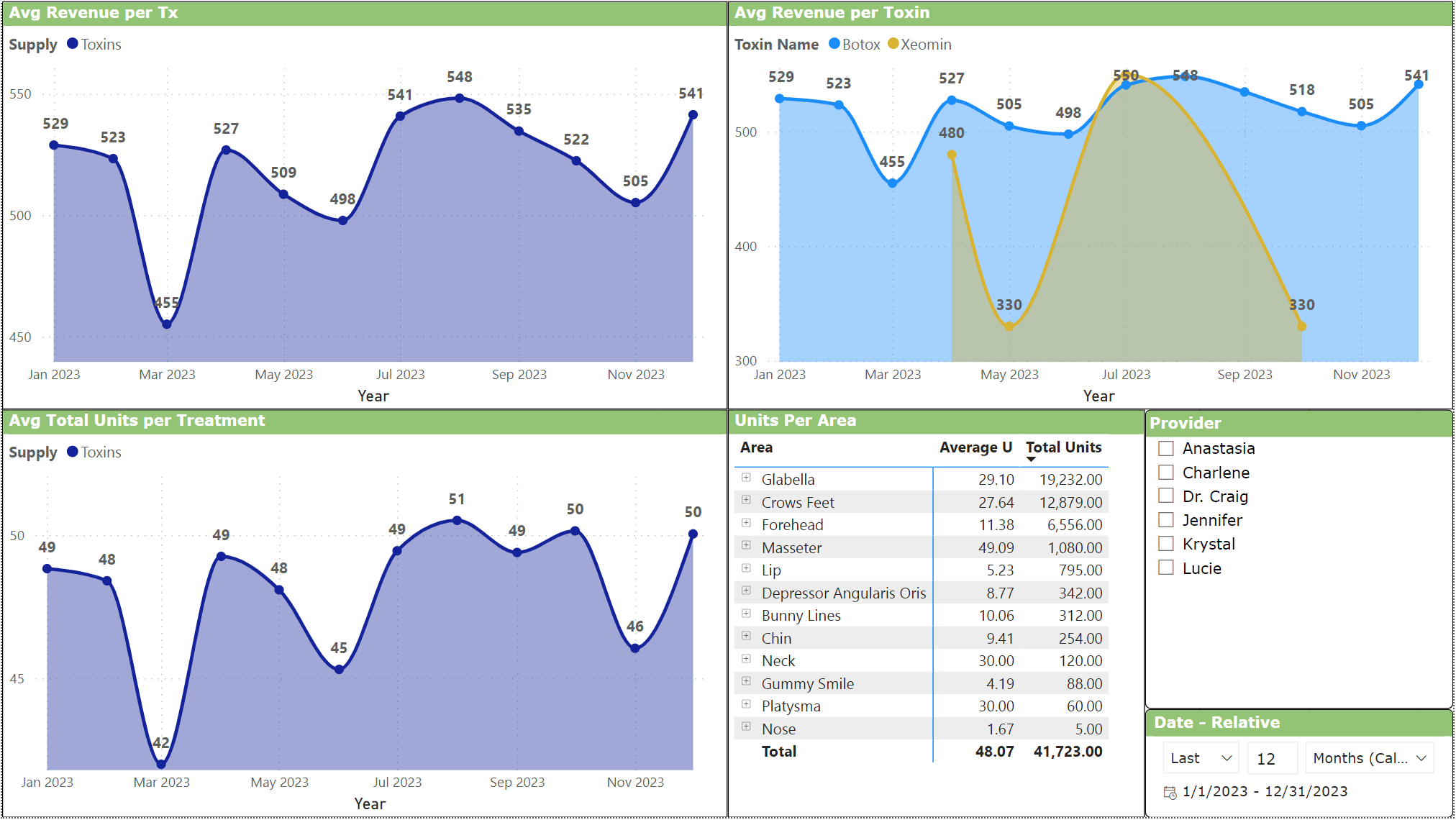1456x820 pixels.
Task: Click the 548 peak data point on Avg Revenue per Tx
Action: (460, 99)
